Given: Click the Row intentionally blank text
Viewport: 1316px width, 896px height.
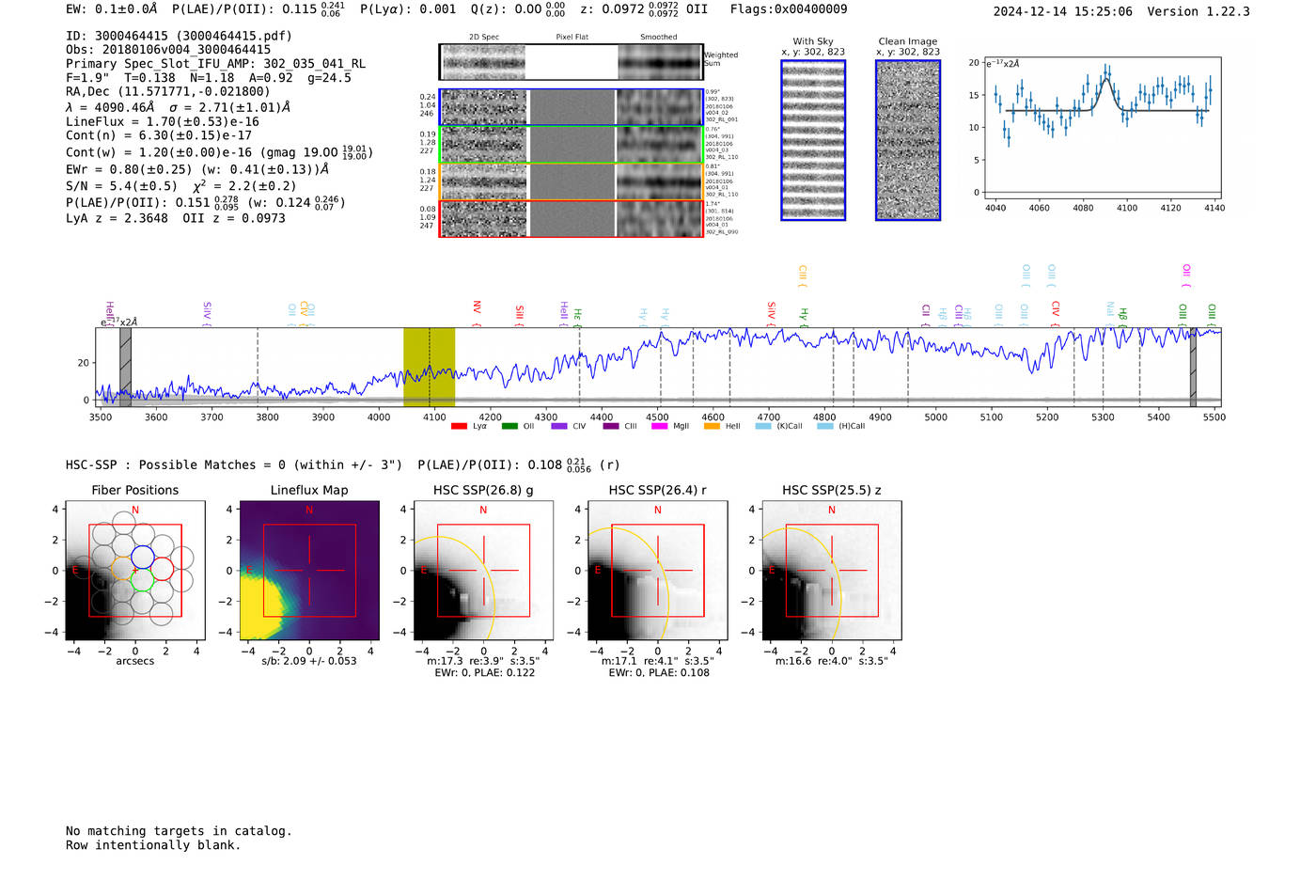Looking at the screenshot, I should click(x=153, y=845).
